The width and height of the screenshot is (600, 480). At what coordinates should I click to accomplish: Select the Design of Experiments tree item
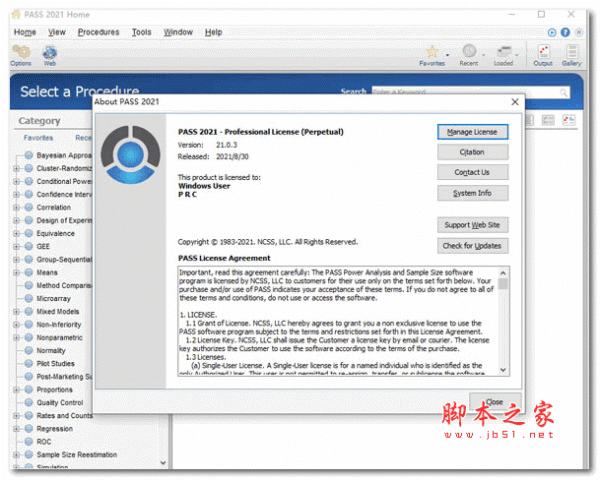(x=64, y=220)
